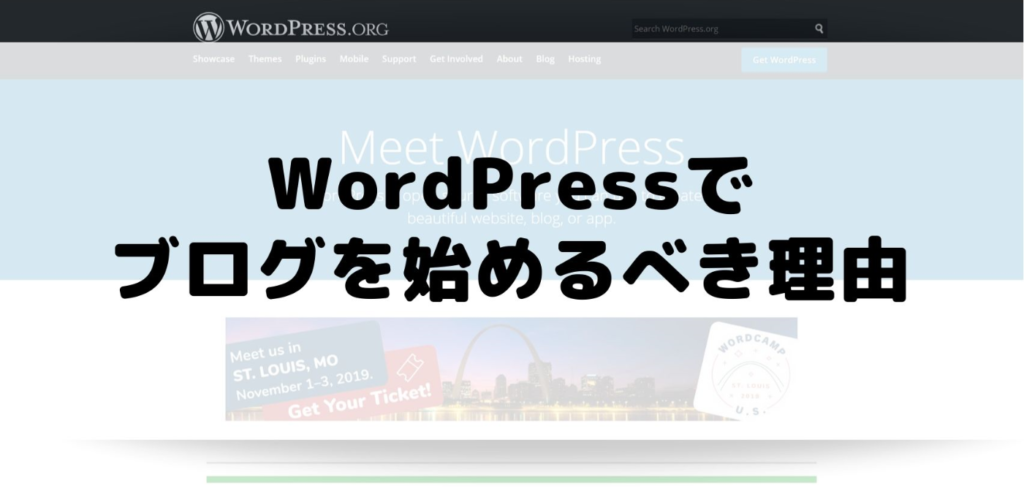1024x494 pixels.
Task: Open the Support menu item
Action: click(399, 59)
